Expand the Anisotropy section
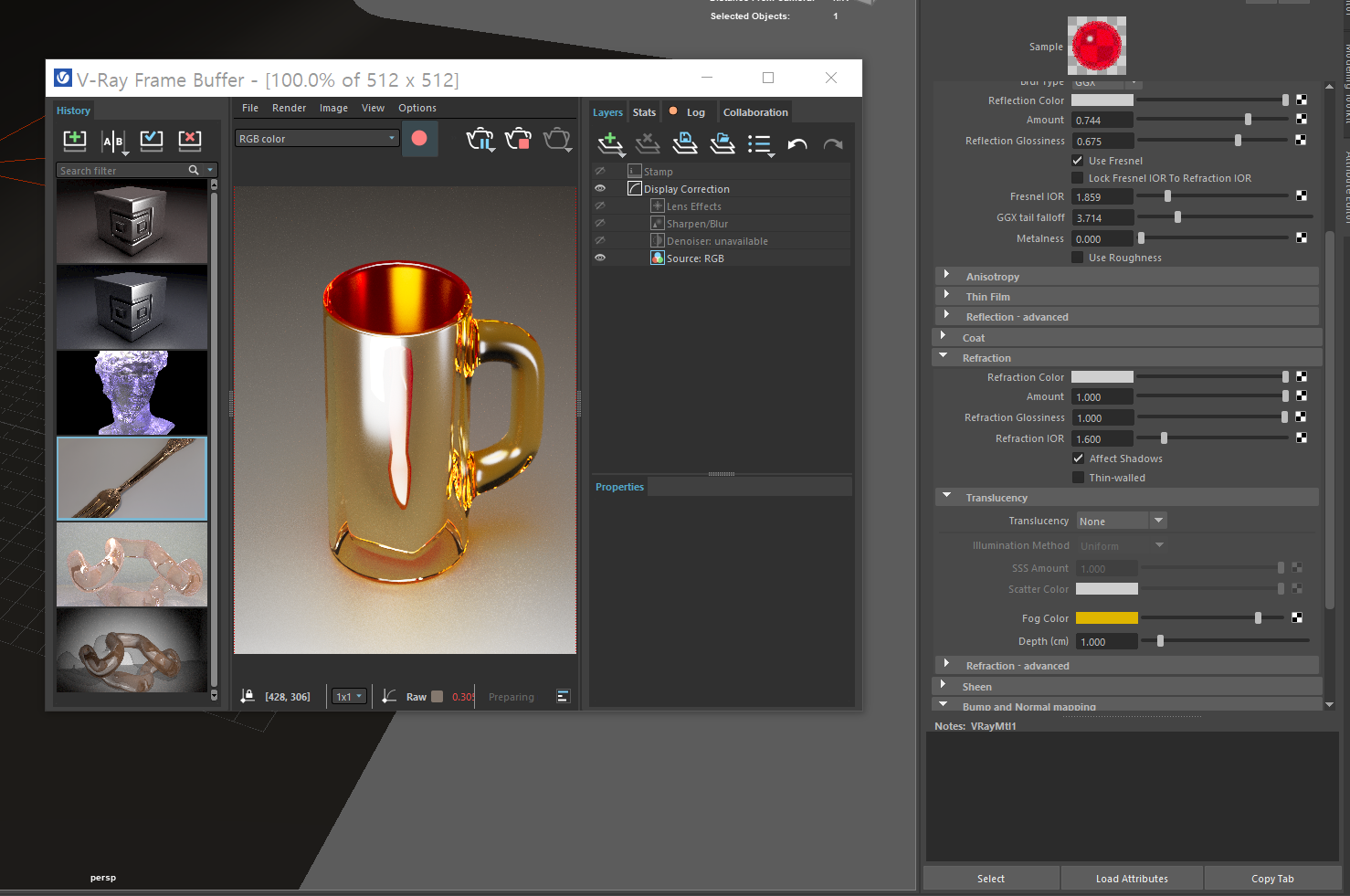1350x896 pixels. (x=946, y=275)
